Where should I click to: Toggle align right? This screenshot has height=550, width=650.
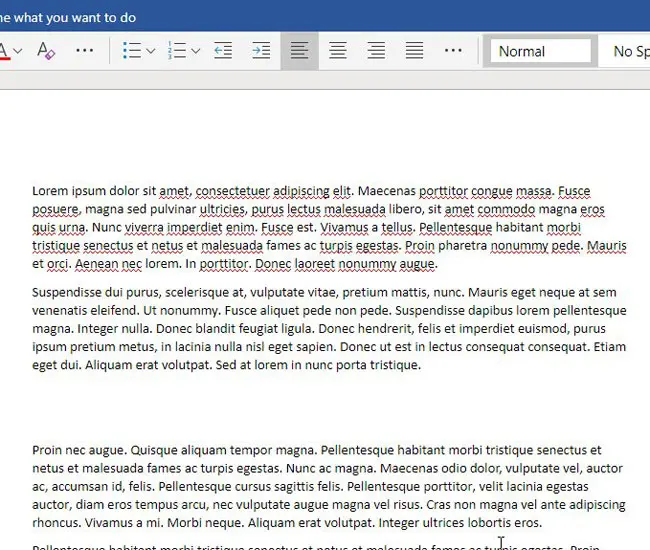pyautogui.click(x=376, y=51)
